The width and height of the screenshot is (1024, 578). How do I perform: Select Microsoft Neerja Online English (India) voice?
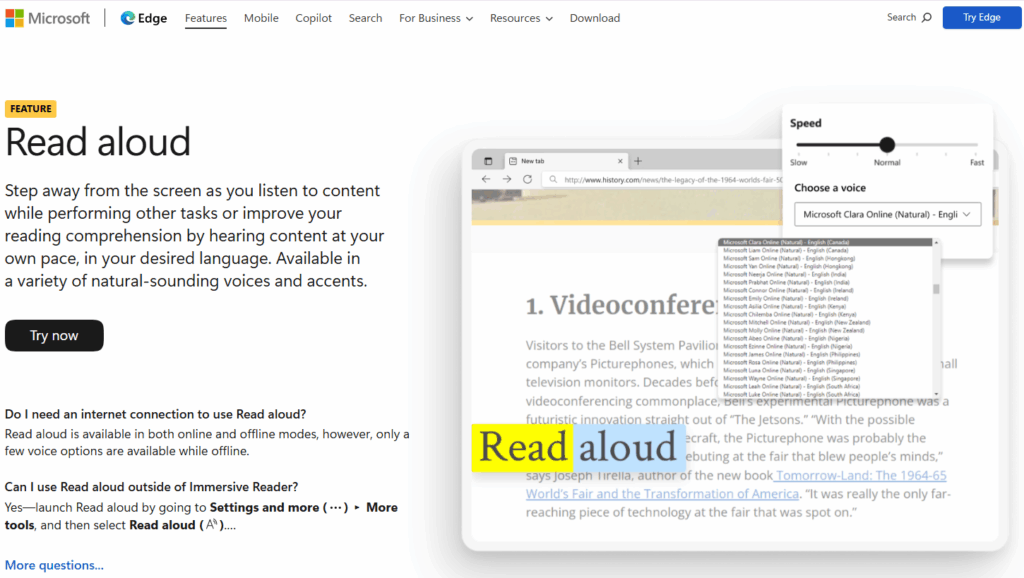point(825,274)
